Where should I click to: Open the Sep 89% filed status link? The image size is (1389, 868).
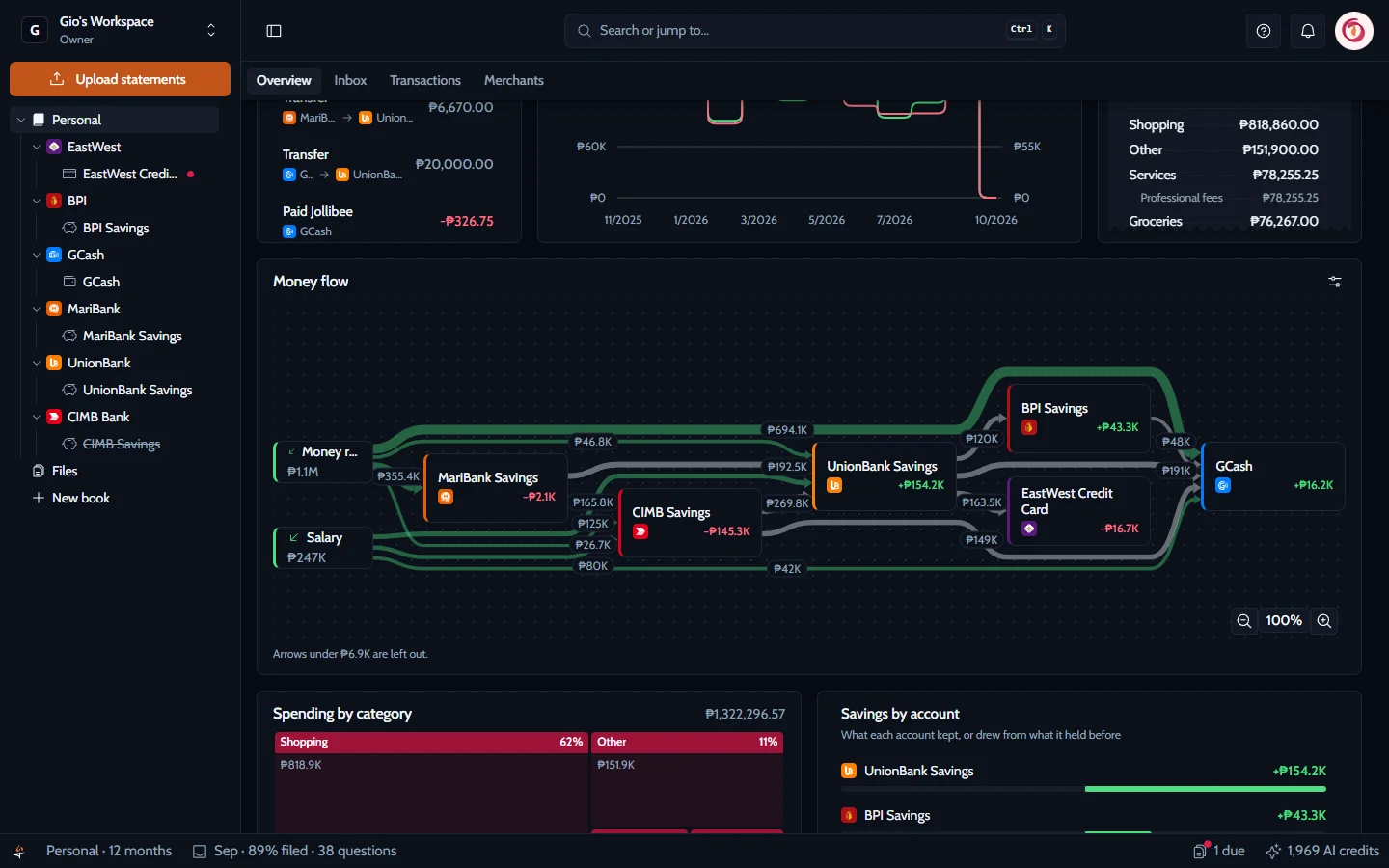(x=295, y=851)
